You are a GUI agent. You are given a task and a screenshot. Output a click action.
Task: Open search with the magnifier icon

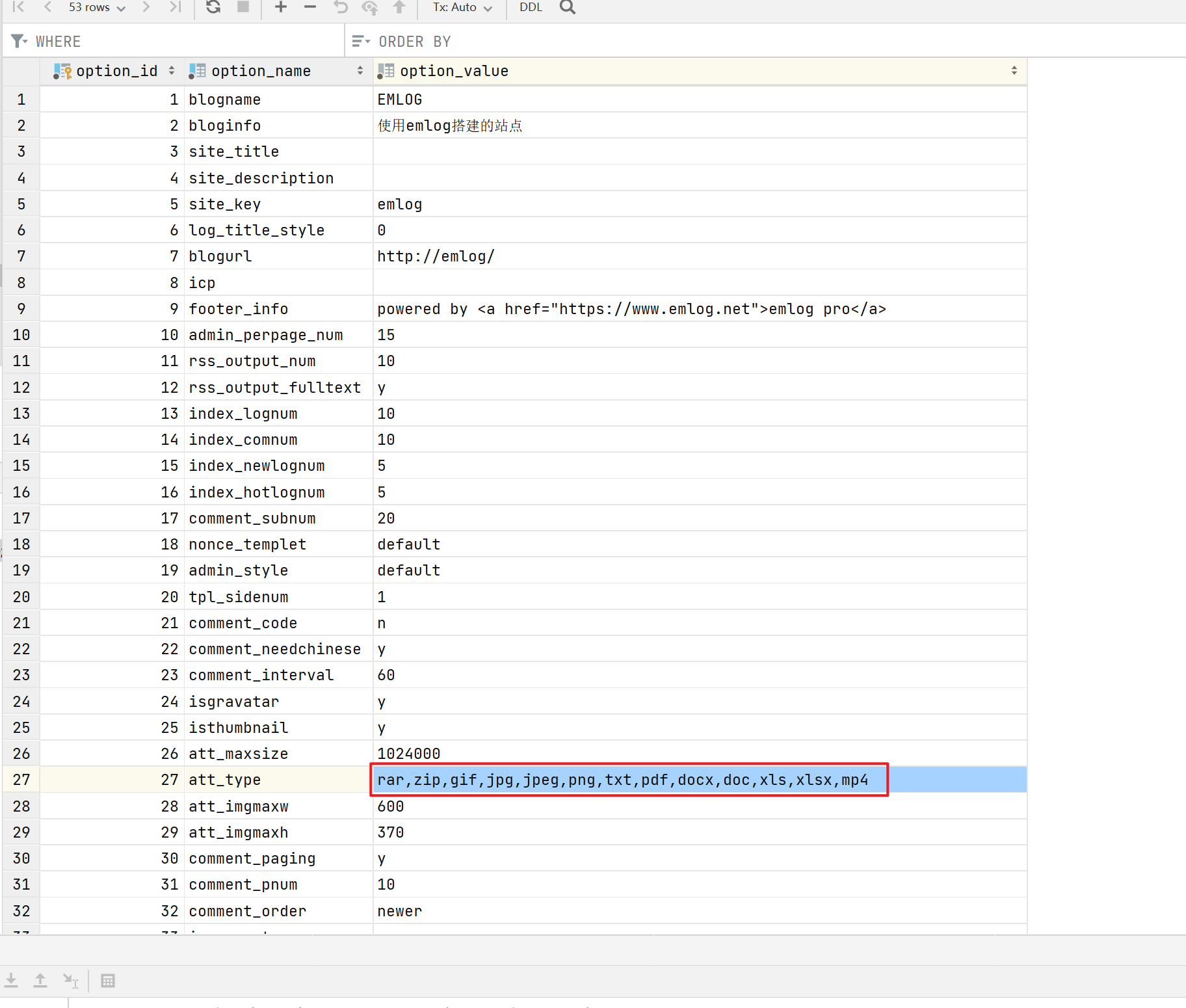point(568,7)
